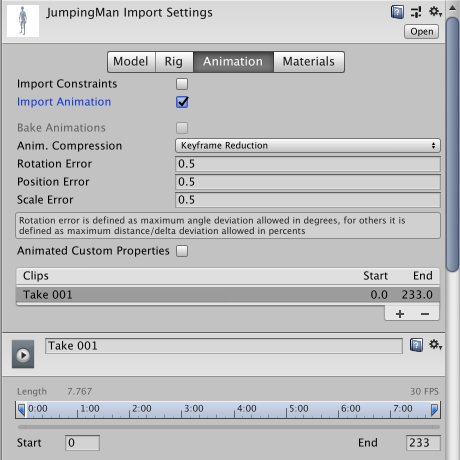Click the end marker on the timeline
The width and height of the screenshot is (460, 460).
tap(434, 410)
